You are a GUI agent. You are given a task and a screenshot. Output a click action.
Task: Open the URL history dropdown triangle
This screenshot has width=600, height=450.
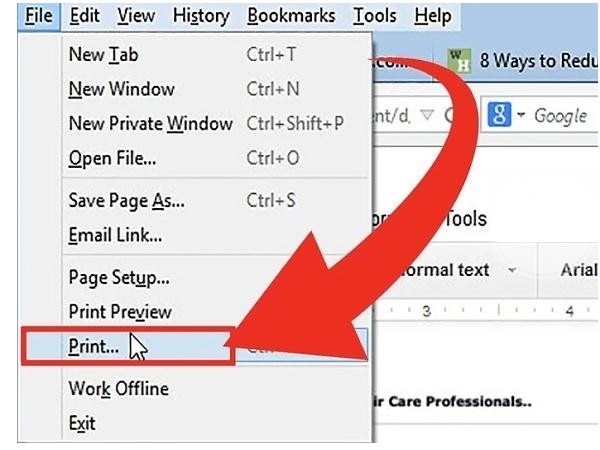point(427,115)
